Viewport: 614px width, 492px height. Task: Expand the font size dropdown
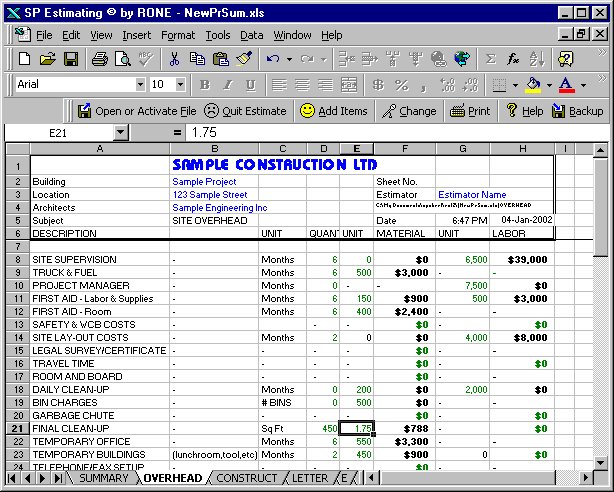pos(181,85)
